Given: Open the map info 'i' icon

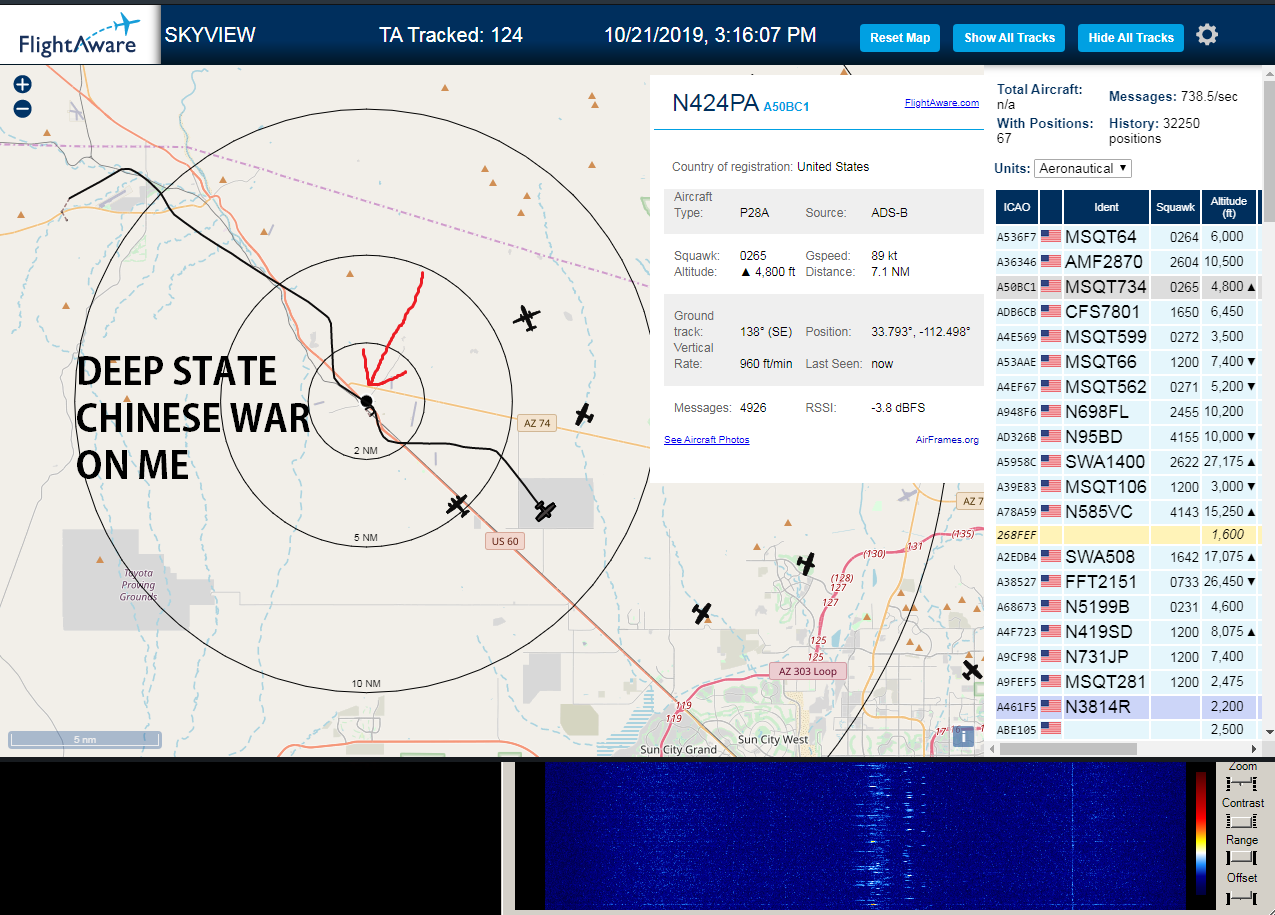Looking at the screenshot, I should 963,737.
